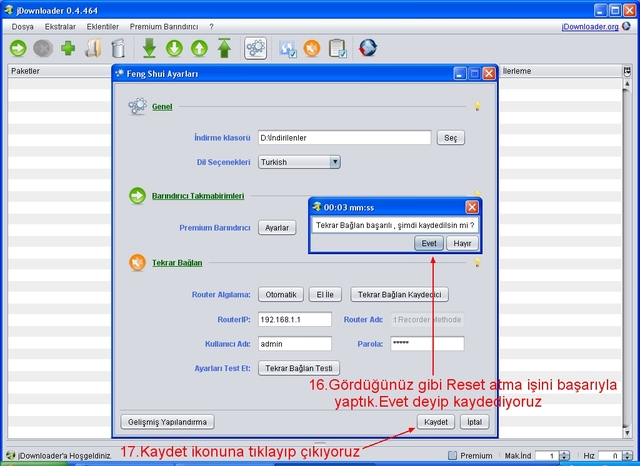This screenshot has height=466, width=640.
Task: Click the grey stop downloads toolbar icon
Action: tap(43, 48)
